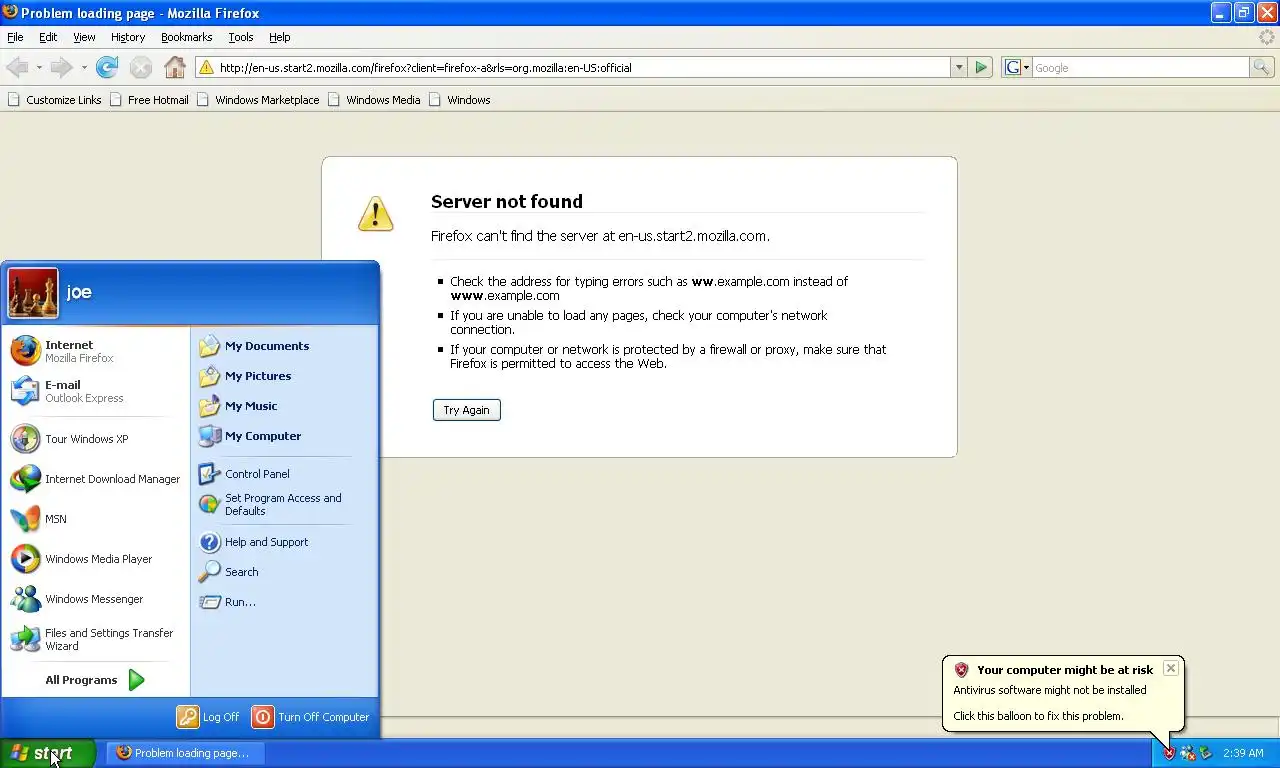
Task: Click the Firefox Forward arrow button
Action: (61, 67)
